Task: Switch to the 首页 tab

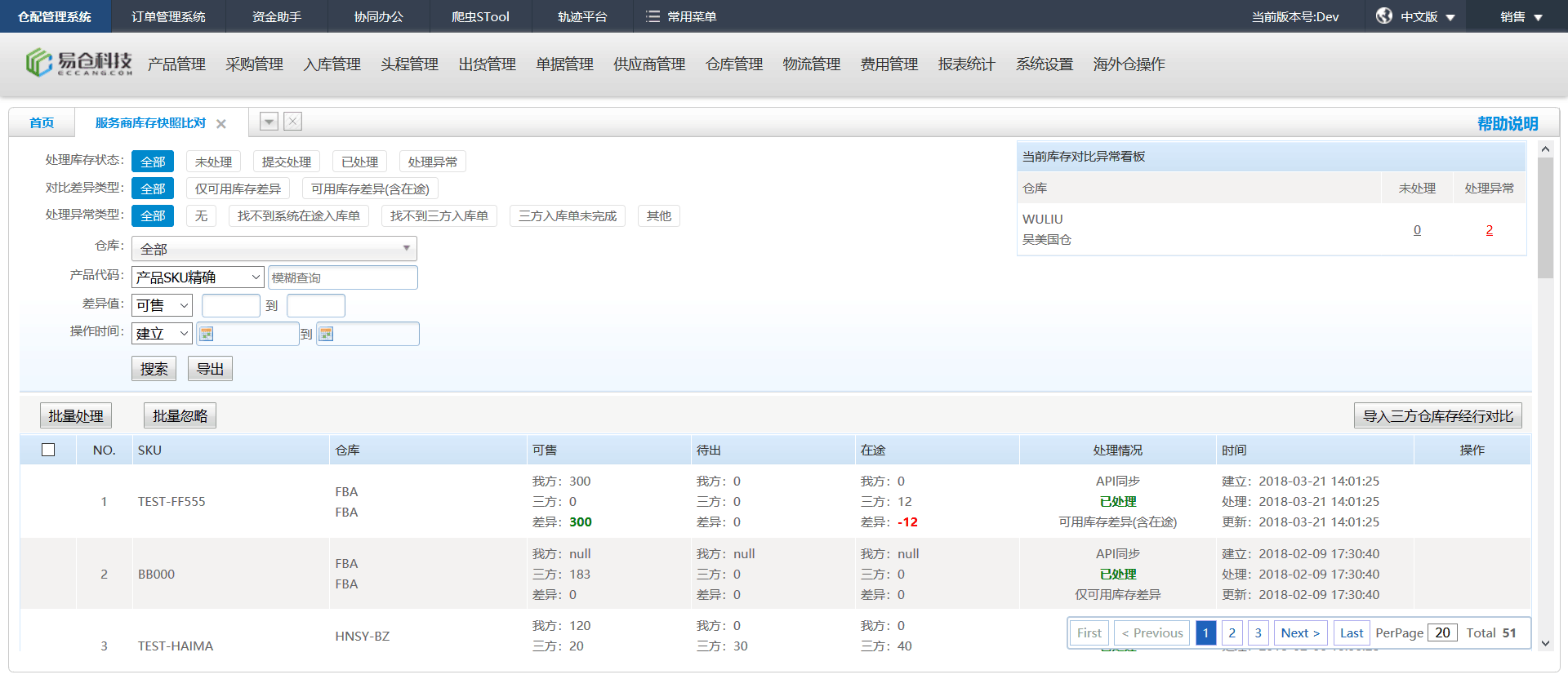Action: point(42,123)
